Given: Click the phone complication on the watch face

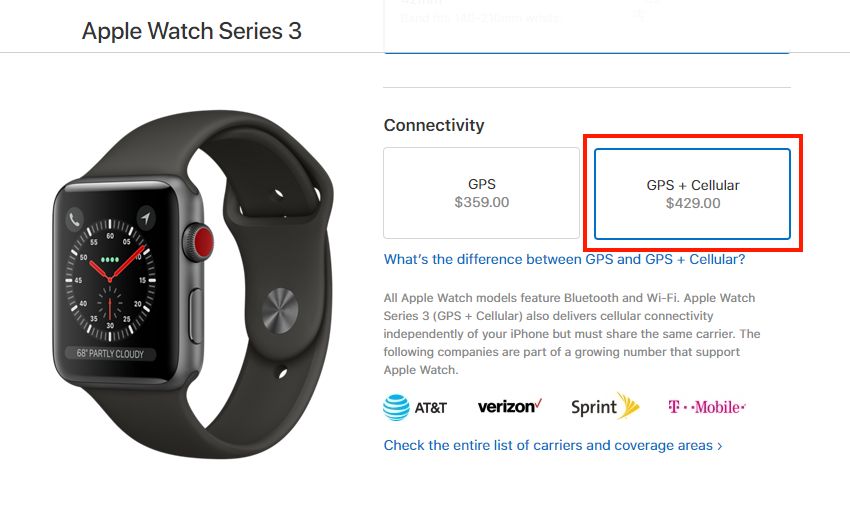Looking at the screenshot, I should click(x=74, y=220).
